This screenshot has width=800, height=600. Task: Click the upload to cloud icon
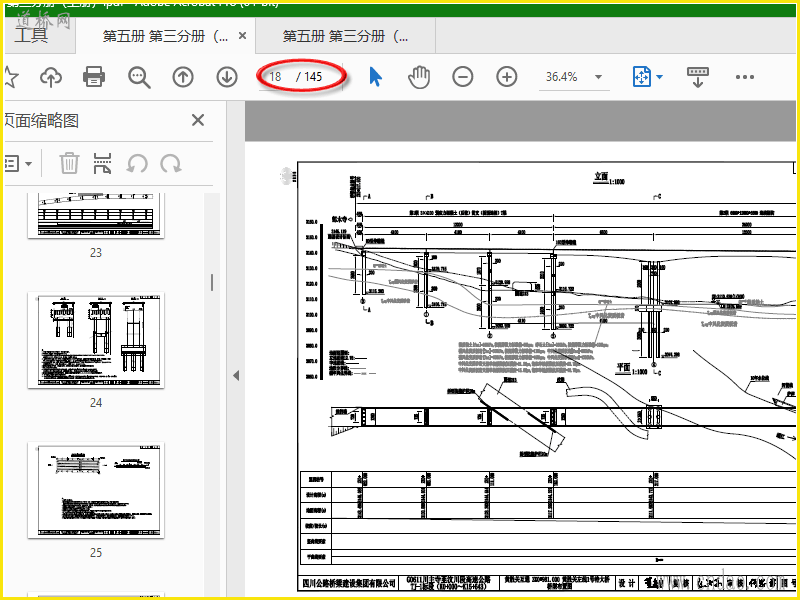click(x=50, y=77)
